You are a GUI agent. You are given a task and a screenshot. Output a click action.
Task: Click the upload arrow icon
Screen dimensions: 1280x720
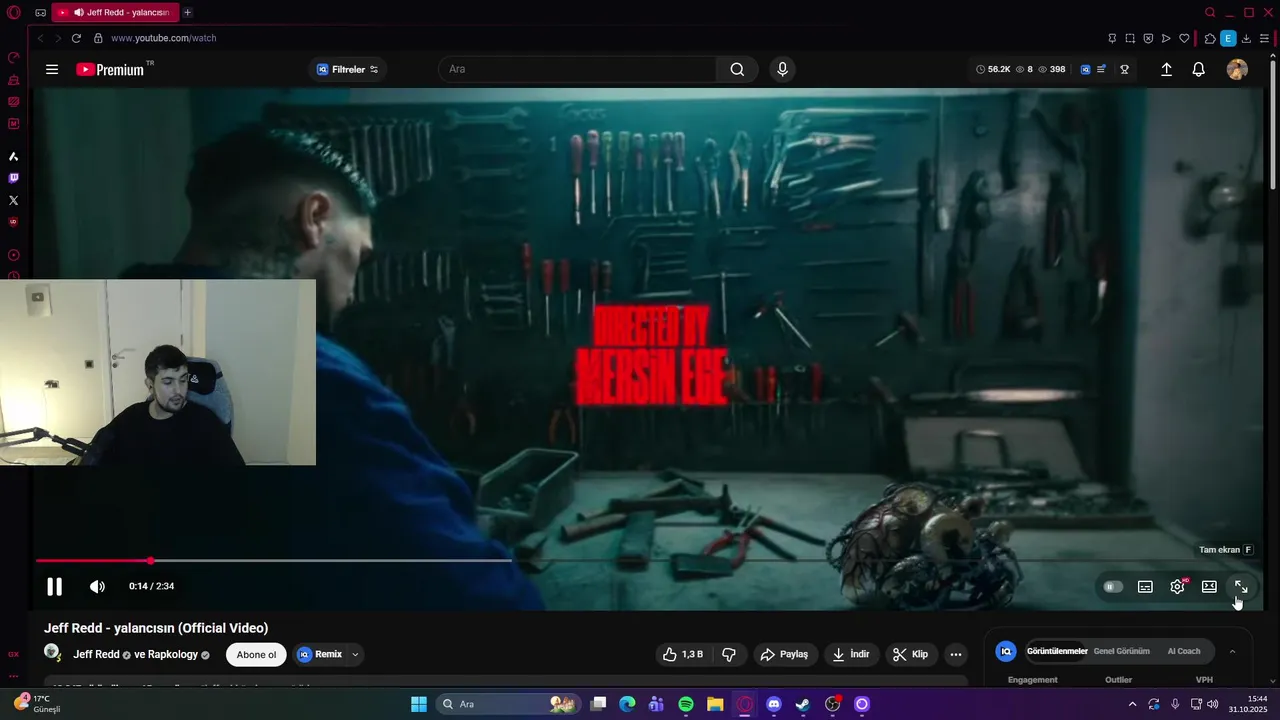1166,69
